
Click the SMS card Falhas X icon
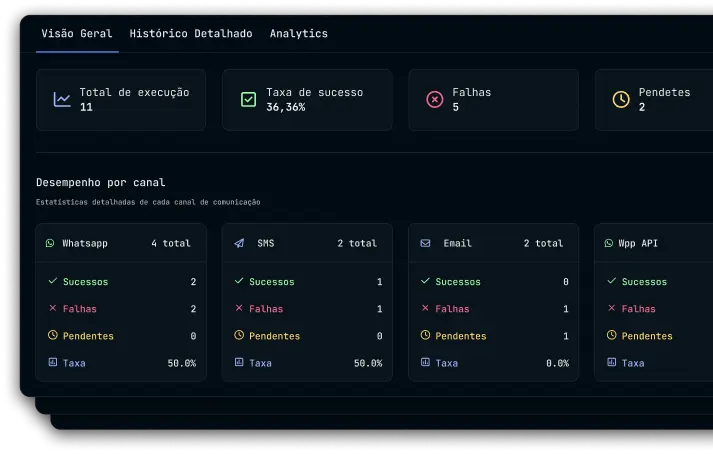[x=239, y=309]
